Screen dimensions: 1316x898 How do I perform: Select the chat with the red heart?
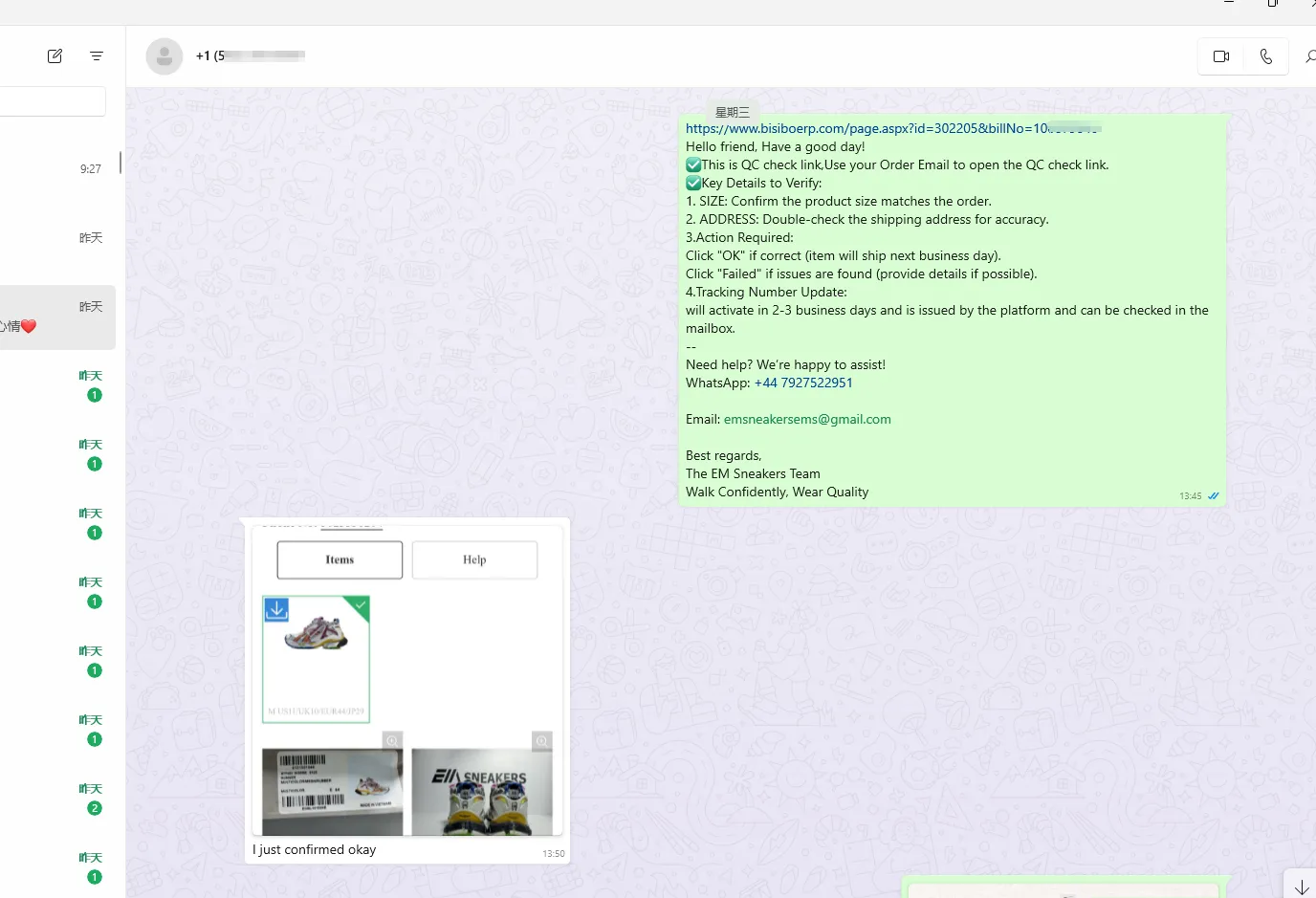coord(57,318)
